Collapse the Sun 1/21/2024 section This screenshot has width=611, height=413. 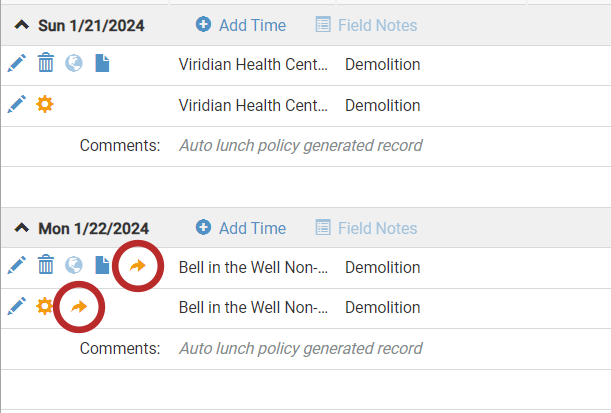22,25
